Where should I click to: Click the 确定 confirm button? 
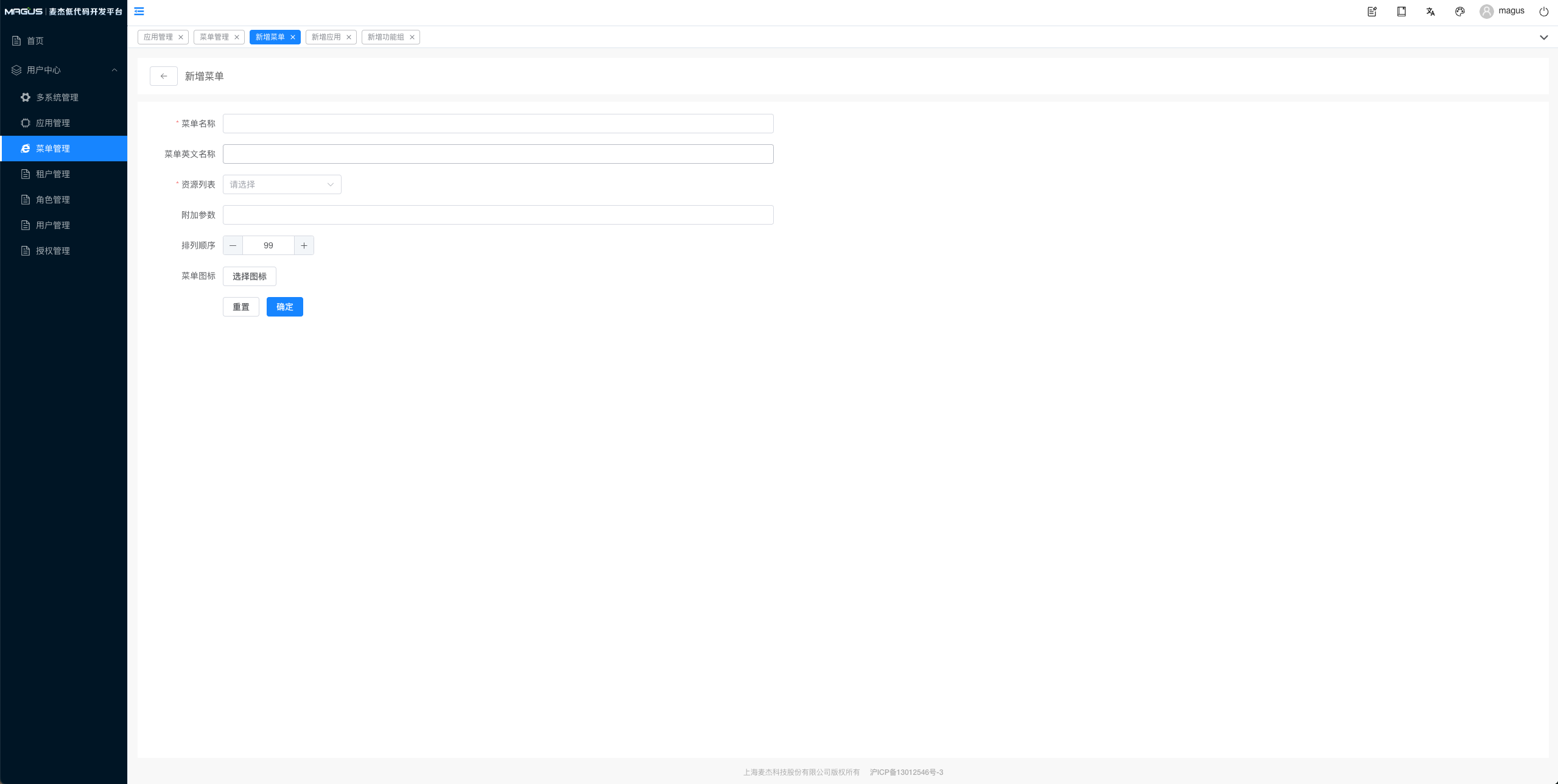pyautogui.click(x=285, y=307)
